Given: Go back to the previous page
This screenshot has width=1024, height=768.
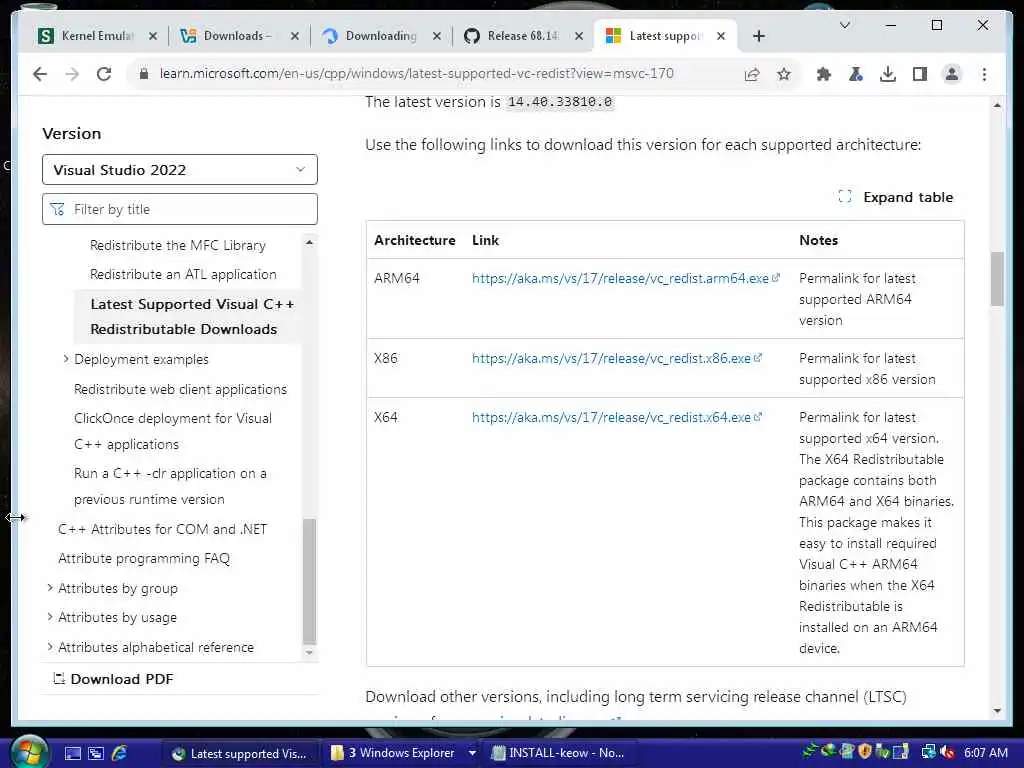Looking at the screenshot, I should [40, 74].
